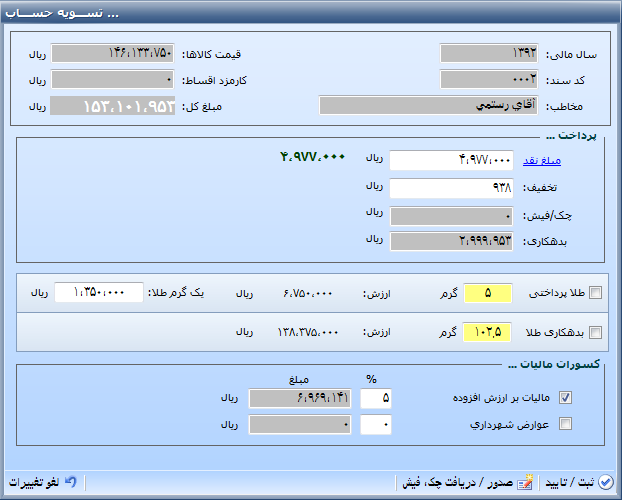
Task: Click the چک/فیش amount field
Action: coord(451,214)
